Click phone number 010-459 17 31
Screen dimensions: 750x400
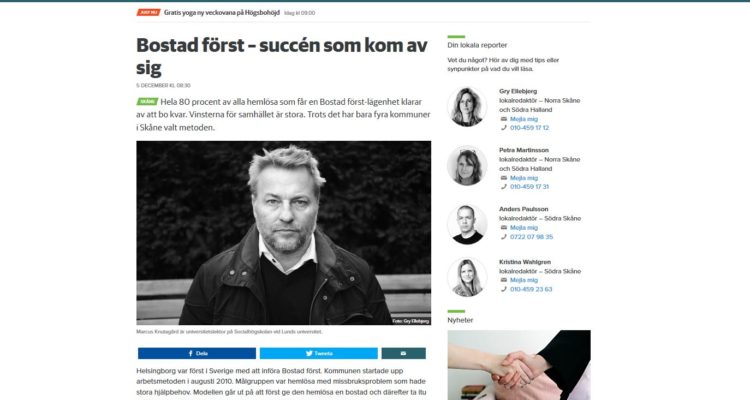tap(529, 187)
